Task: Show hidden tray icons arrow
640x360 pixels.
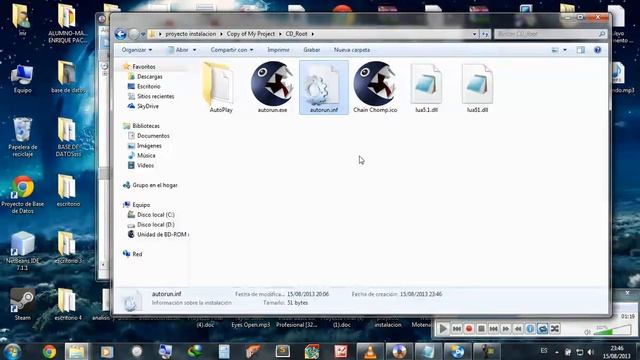Action: point(557,351)
